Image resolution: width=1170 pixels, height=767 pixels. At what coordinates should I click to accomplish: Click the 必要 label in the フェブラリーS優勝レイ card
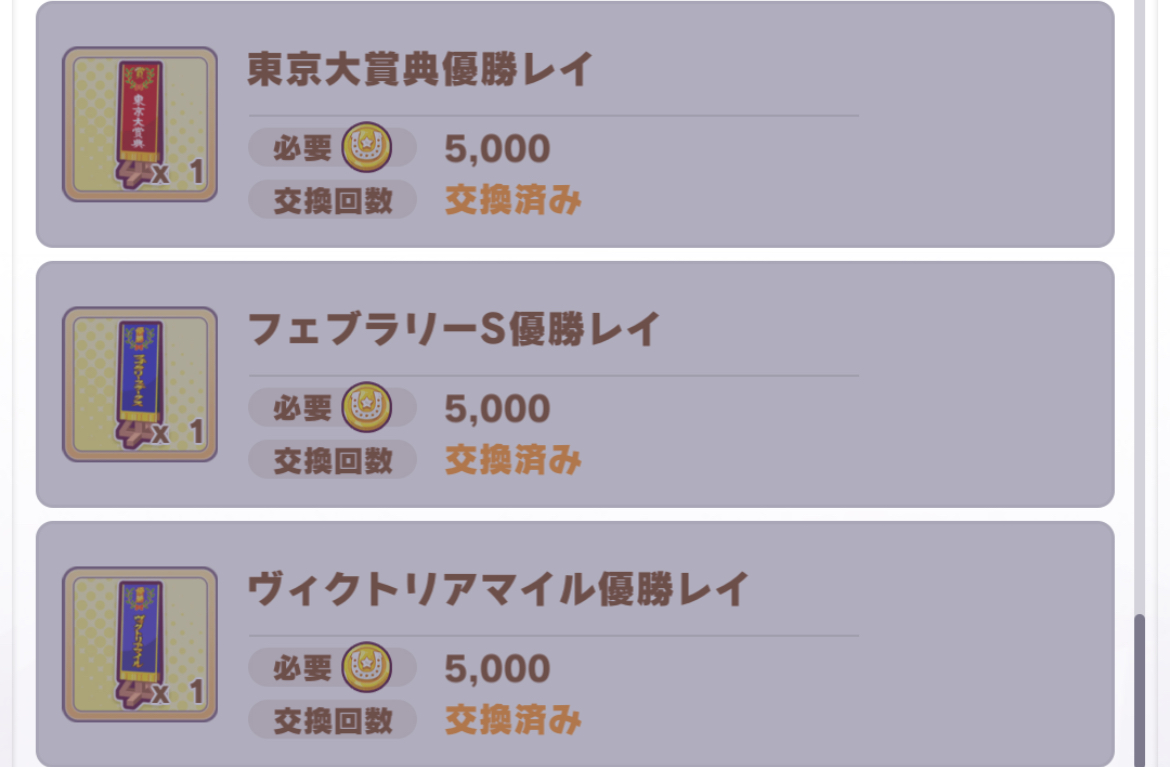302,408
